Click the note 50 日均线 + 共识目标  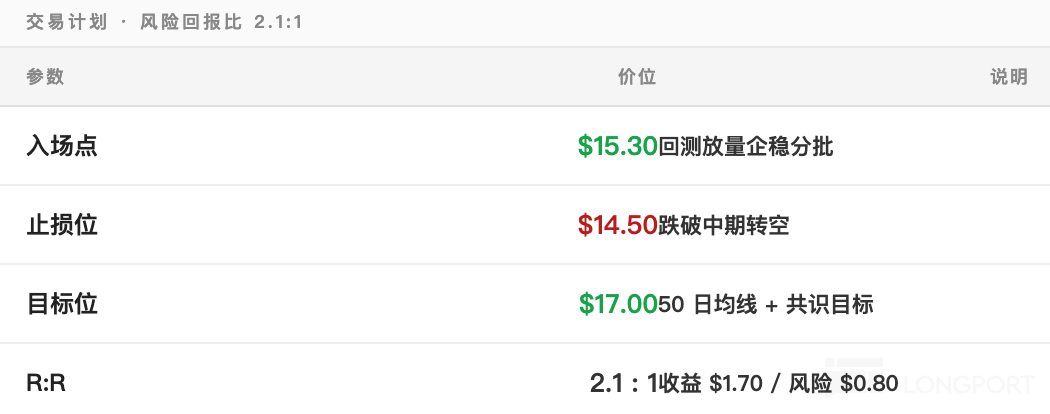765,304
